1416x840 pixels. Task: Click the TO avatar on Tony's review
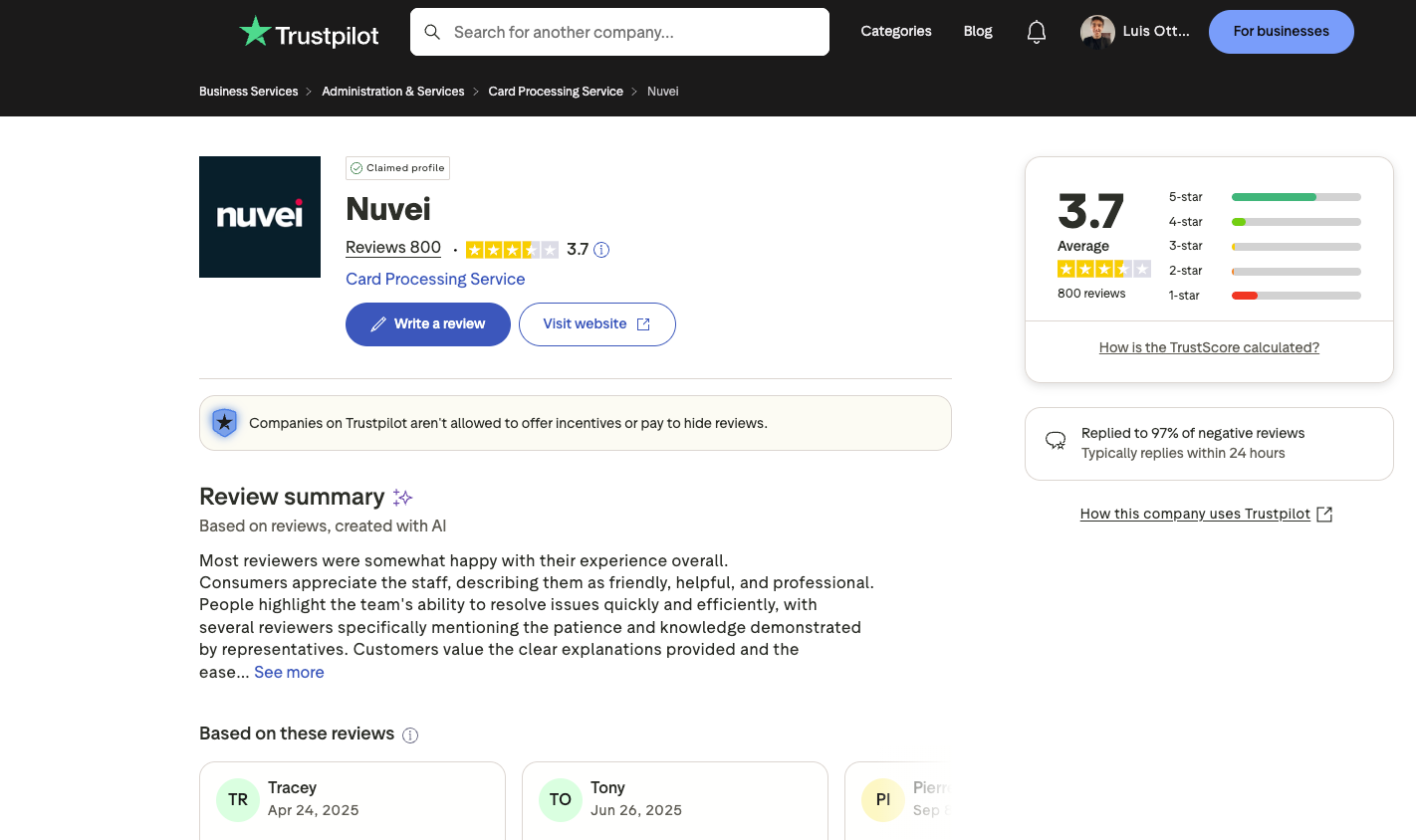click(x=561, y=799)
